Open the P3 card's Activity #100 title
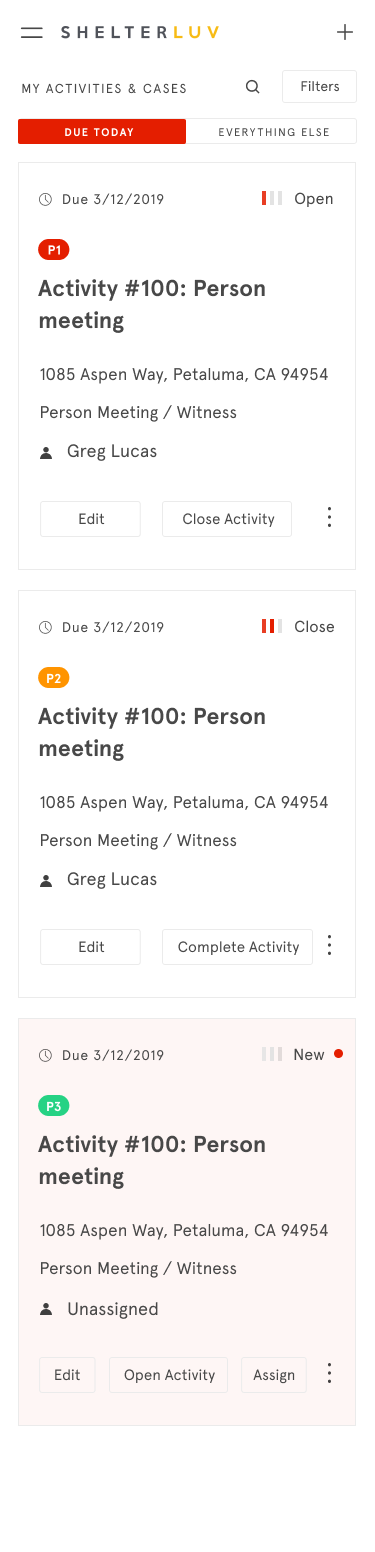Image resolution: width=375 pixels, height=1552 pixels. 152,1160
